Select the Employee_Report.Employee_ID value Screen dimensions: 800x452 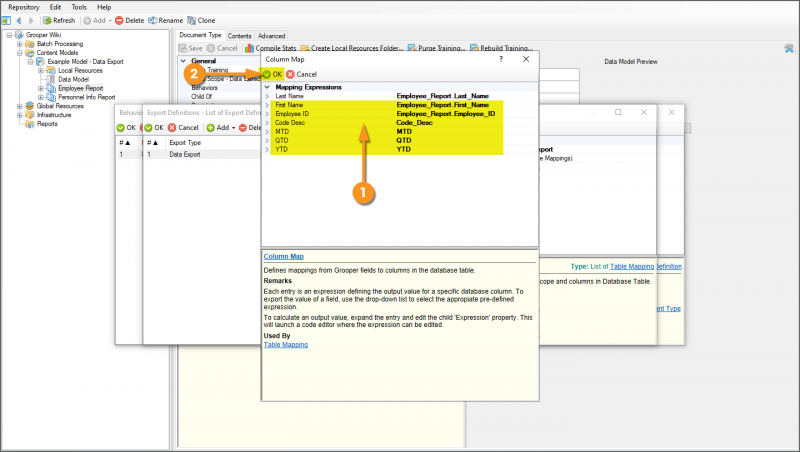click(445, 114)
